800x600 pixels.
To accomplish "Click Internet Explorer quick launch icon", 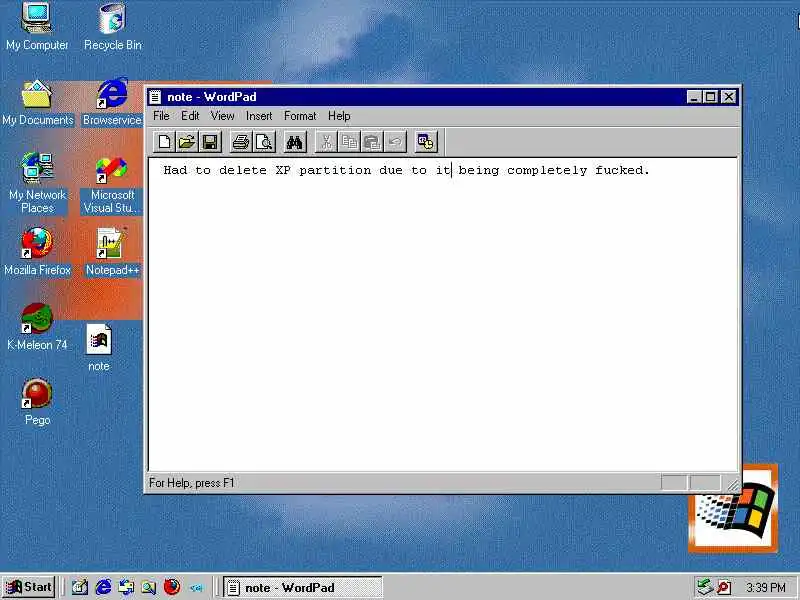I will (104, 587).
